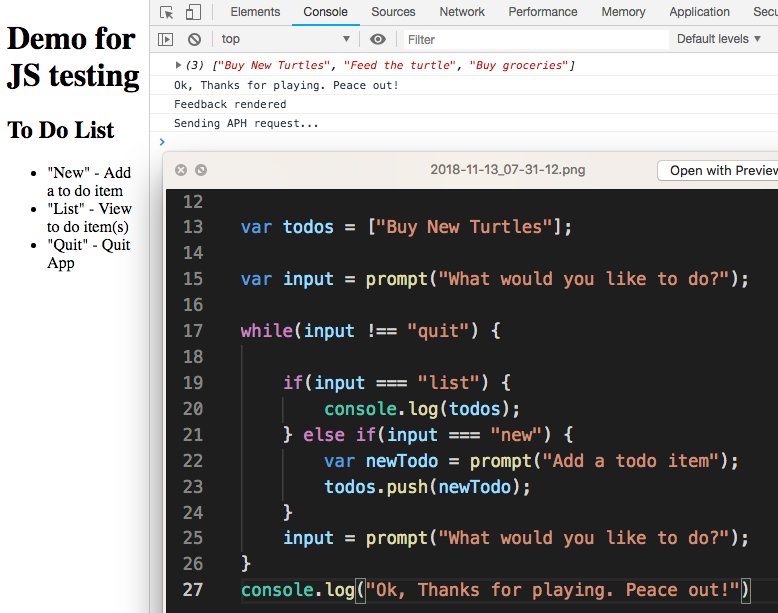Activate the inspect element picker icon
This screenshot has height=613, width=778.
(x=167, y=12)
